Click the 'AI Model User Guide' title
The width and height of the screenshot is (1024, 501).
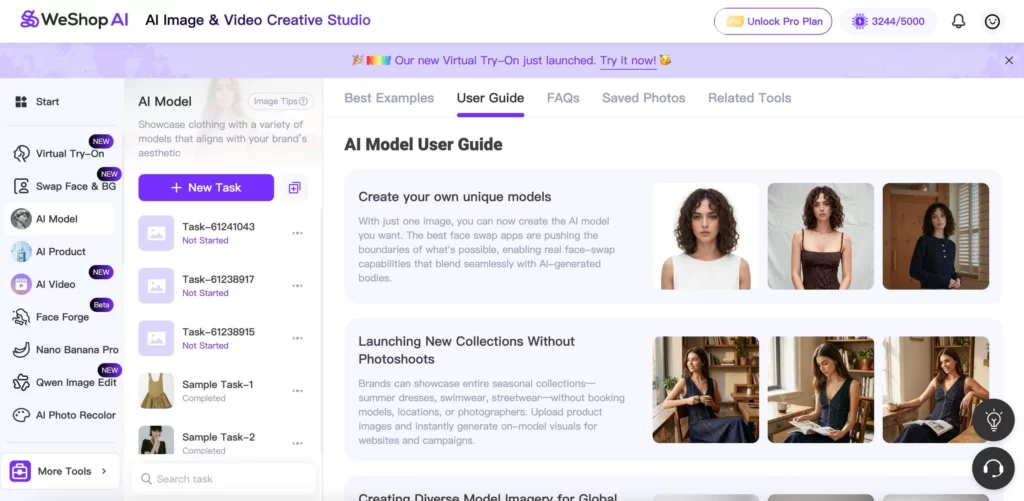pos(423,144)
